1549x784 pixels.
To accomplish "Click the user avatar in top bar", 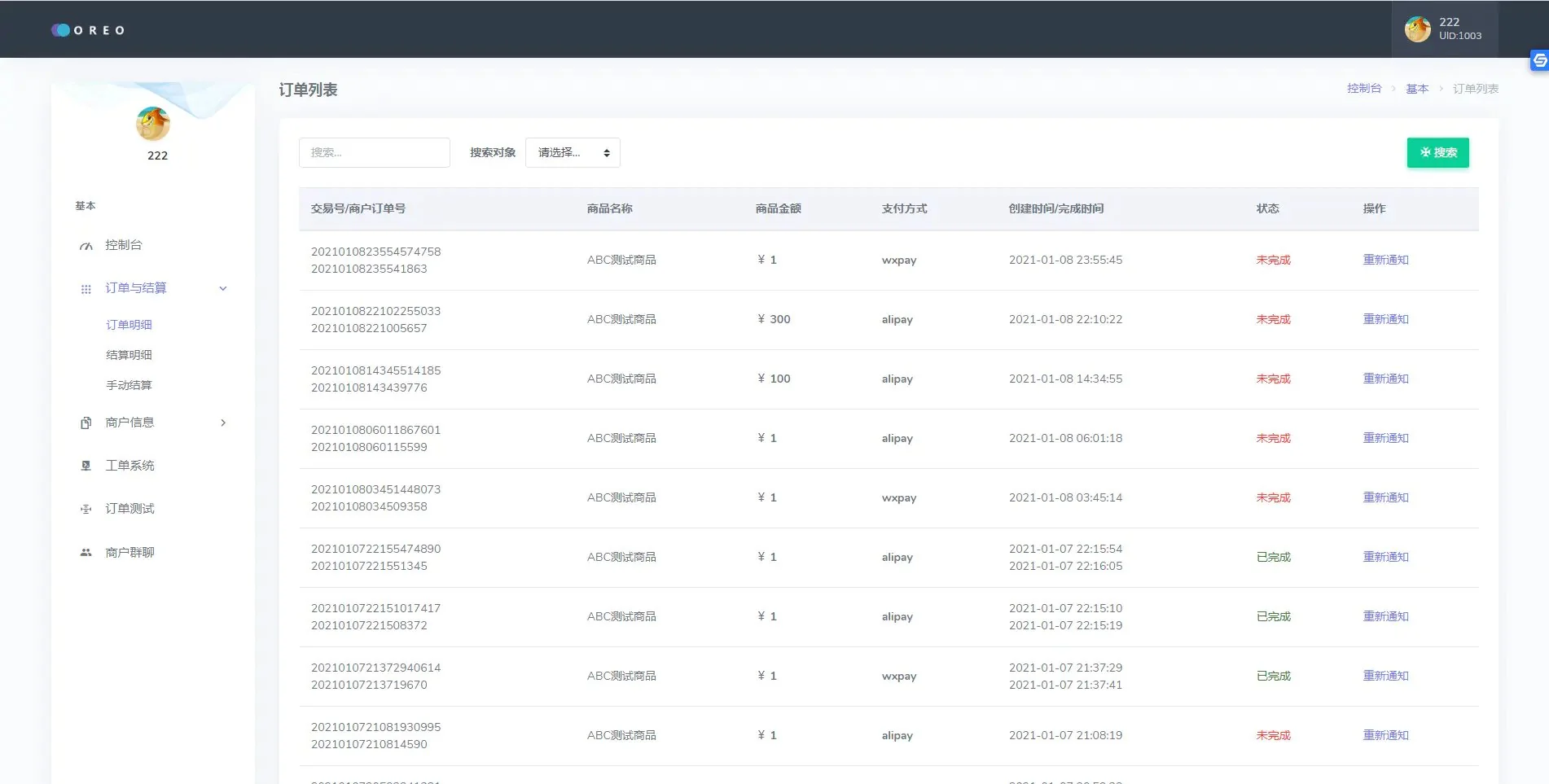I will pyautogui.click(x=1417, y=29).
